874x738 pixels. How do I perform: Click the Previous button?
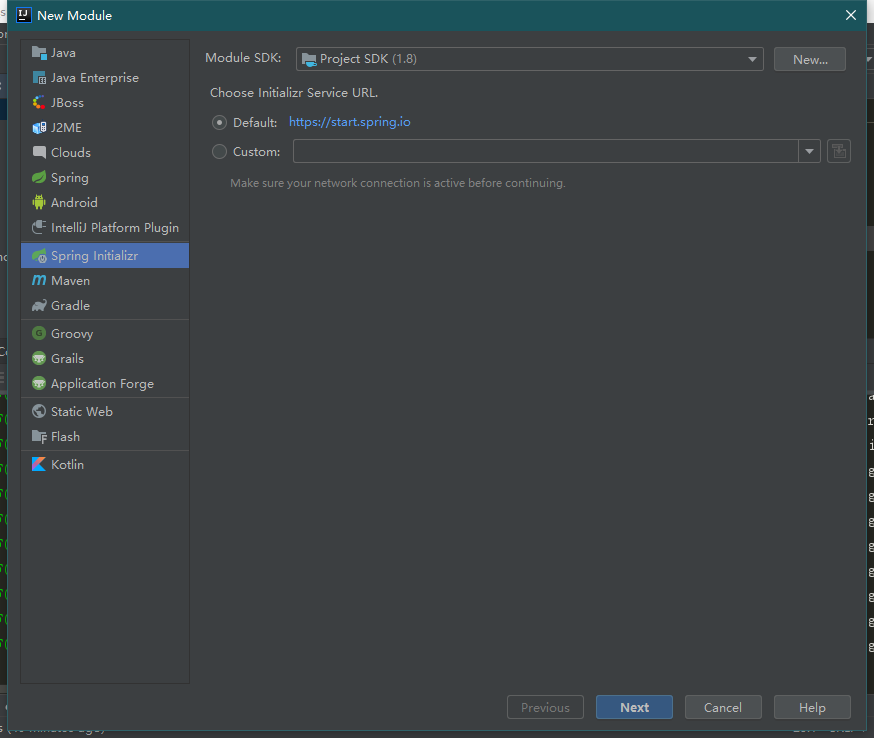pyautogui.click(x=545, y=707)
